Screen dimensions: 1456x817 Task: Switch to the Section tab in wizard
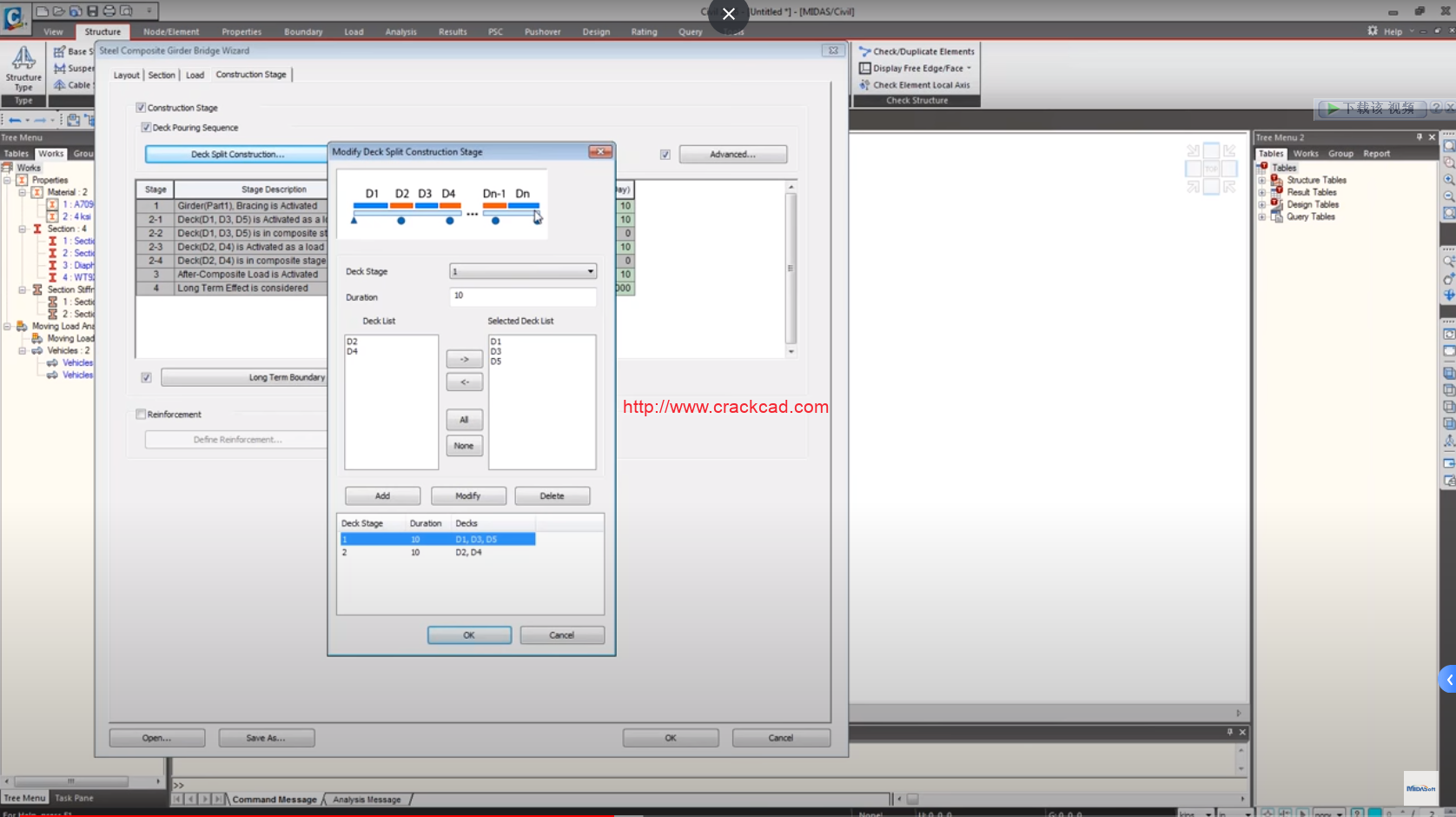tap(161, 75)
